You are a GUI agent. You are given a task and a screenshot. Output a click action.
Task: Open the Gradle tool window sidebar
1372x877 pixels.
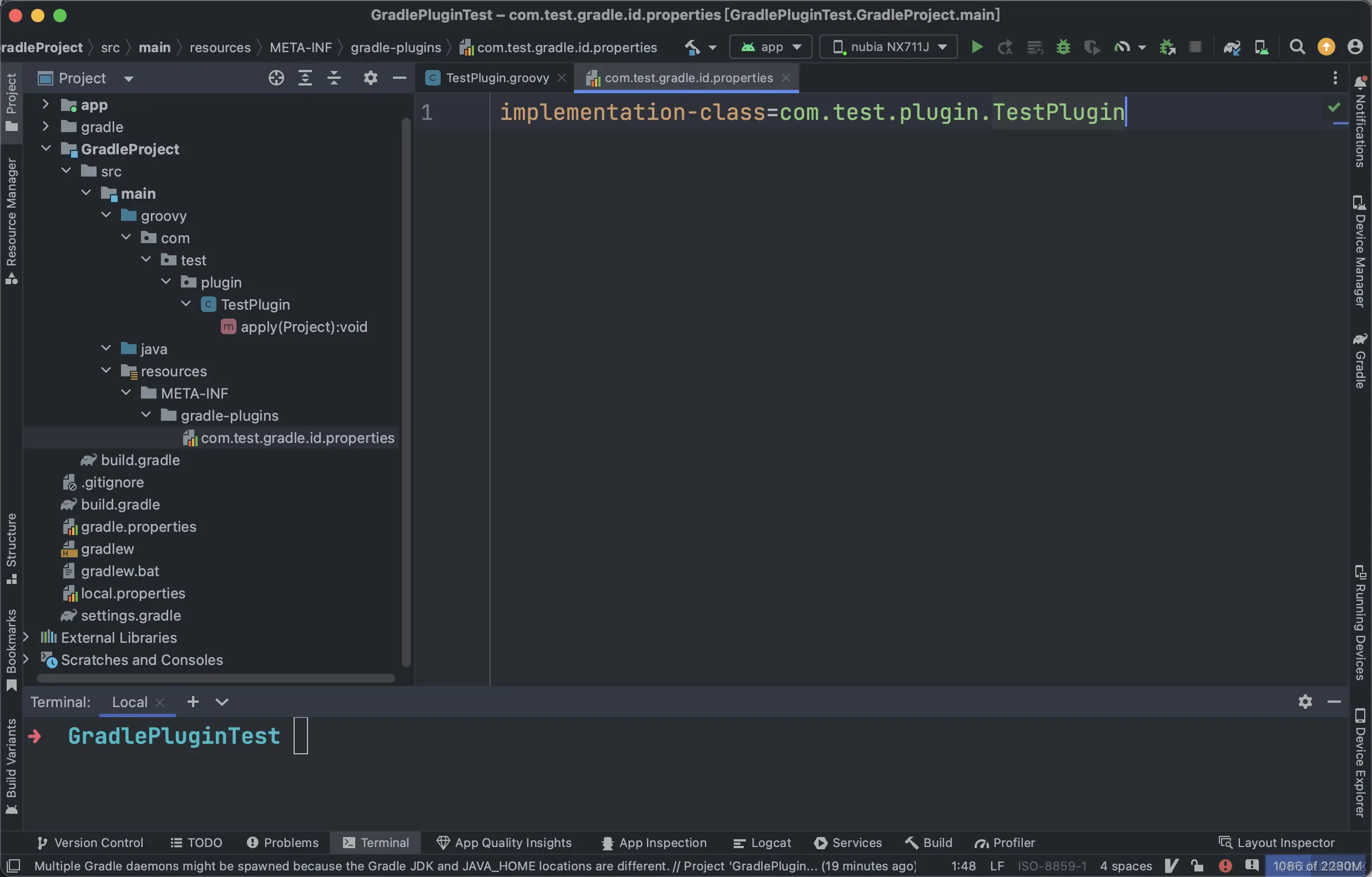point(1360,361)
